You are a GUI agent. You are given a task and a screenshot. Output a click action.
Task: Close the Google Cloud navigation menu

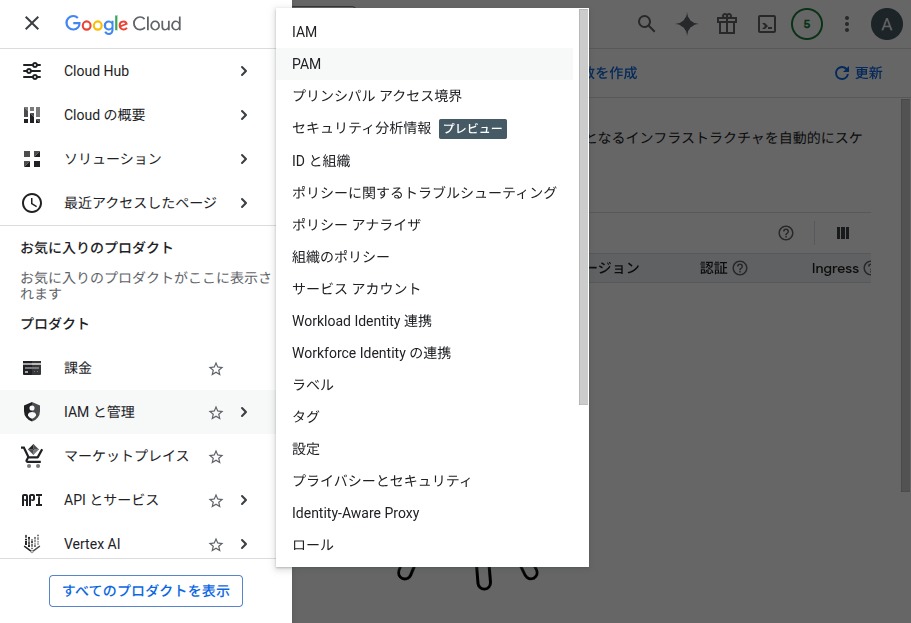(32, 23)
